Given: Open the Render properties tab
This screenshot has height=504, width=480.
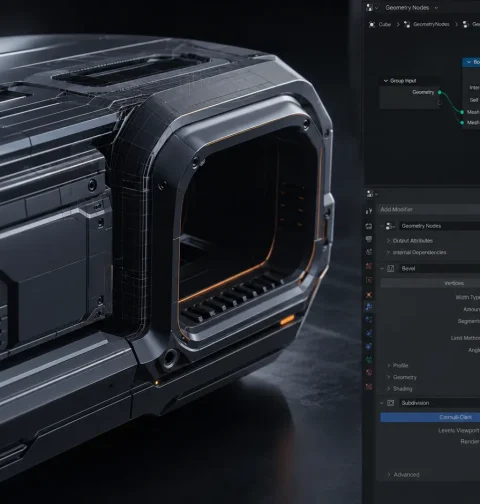Looking at the screenshot, I should tap(369, 226).
